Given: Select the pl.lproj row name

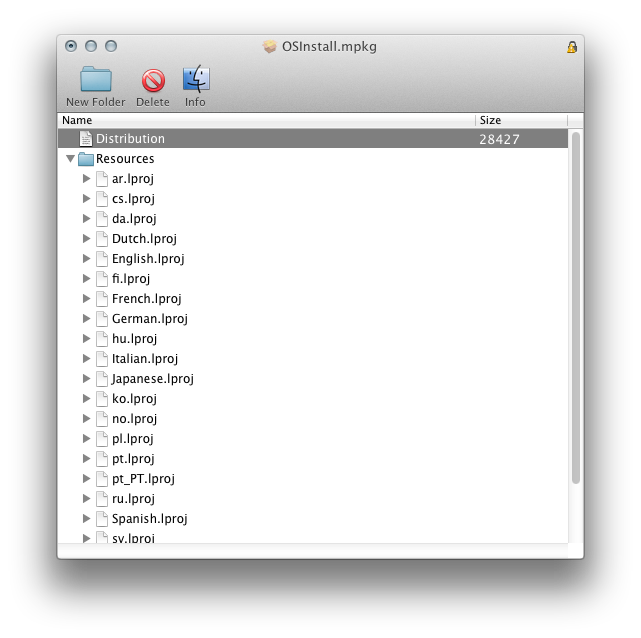Looking at the screenshot, I should pos(133,439).
